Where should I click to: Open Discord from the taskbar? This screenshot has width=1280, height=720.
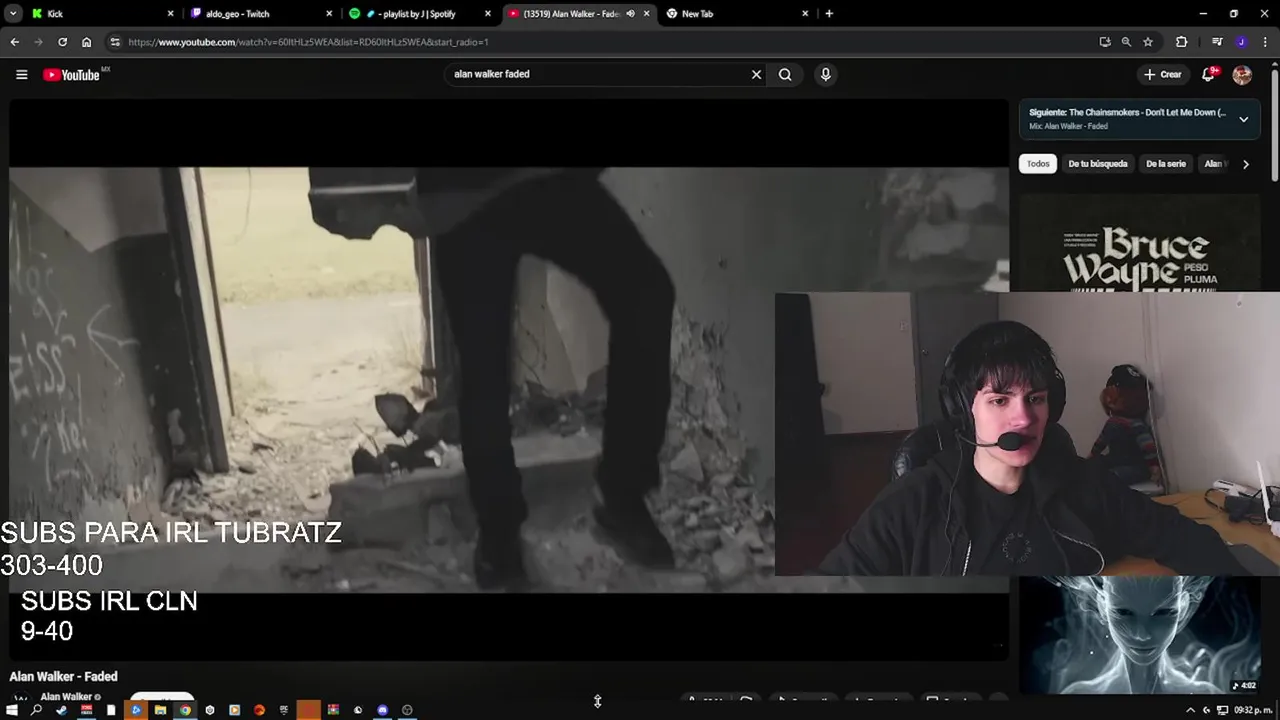click(382, 710)
